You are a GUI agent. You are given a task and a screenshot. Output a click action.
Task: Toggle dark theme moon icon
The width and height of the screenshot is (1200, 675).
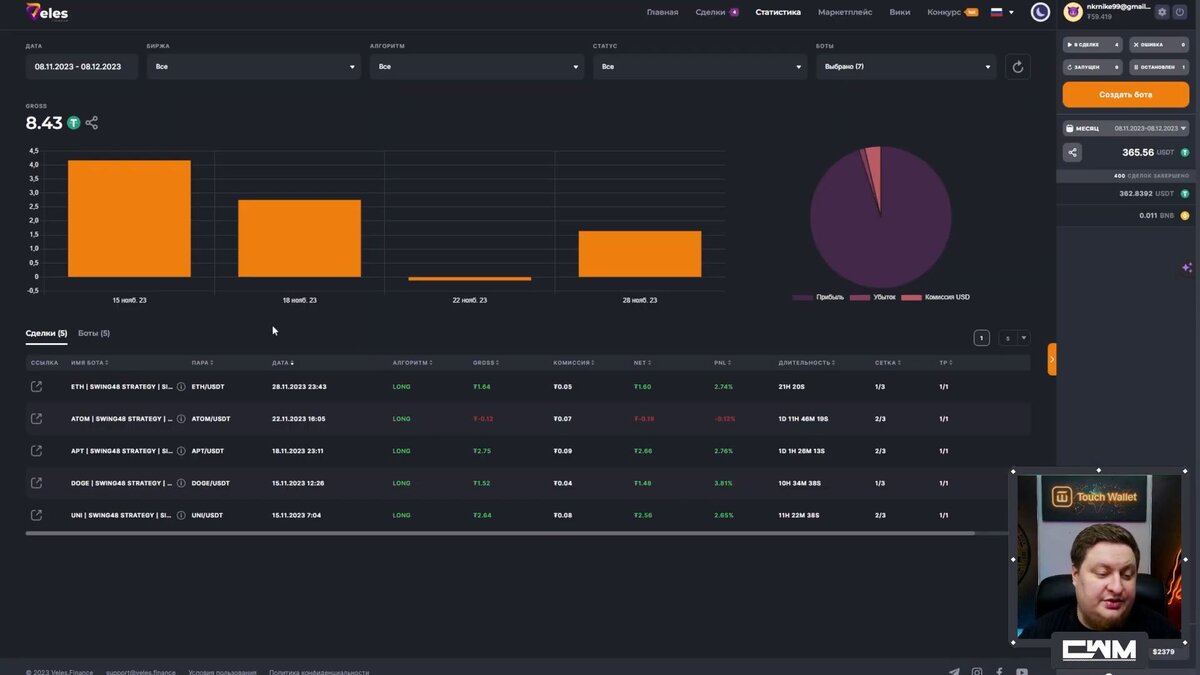[x=1041, y=12]
